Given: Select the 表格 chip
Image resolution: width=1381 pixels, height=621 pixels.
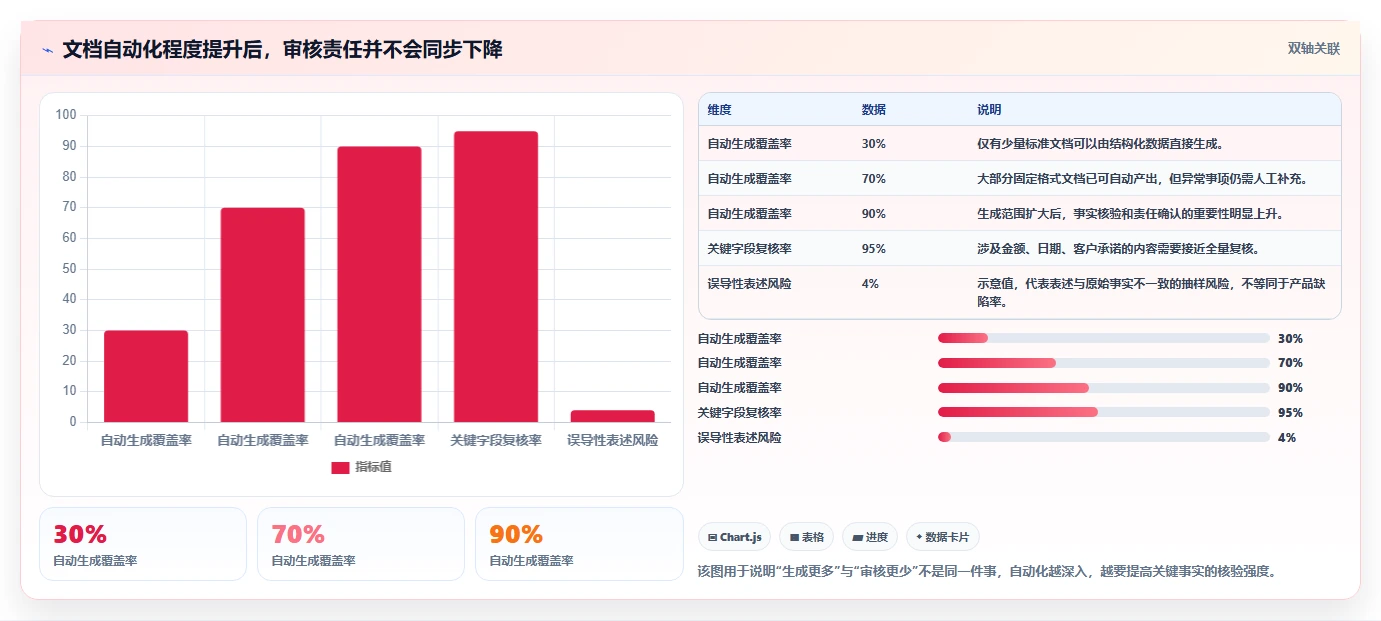Looking at the screenshot, I should [806, 537].
